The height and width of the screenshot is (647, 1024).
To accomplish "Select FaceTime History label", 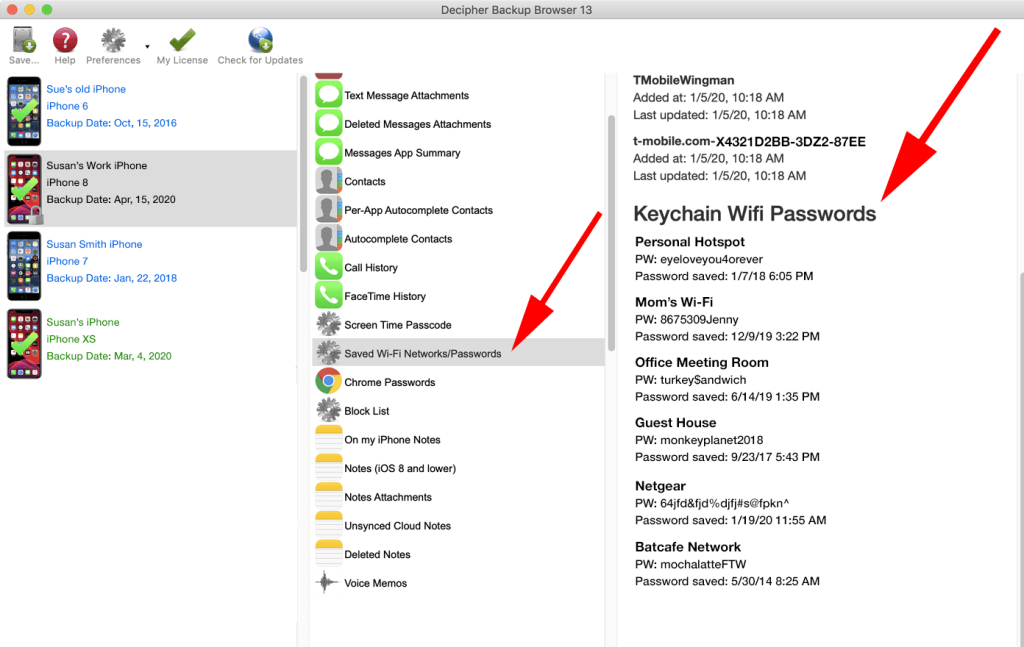I will tap(385, 296).
